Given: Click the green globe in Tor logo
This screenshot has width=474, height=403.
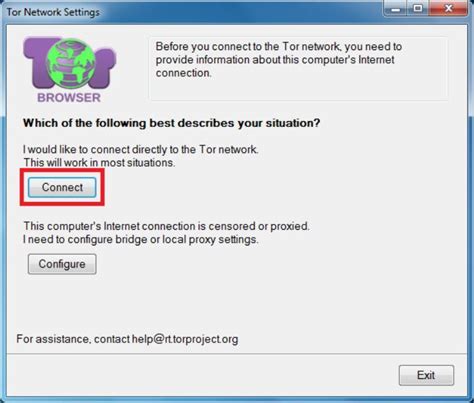Looking at the screenshot, I should pos(70,64).
